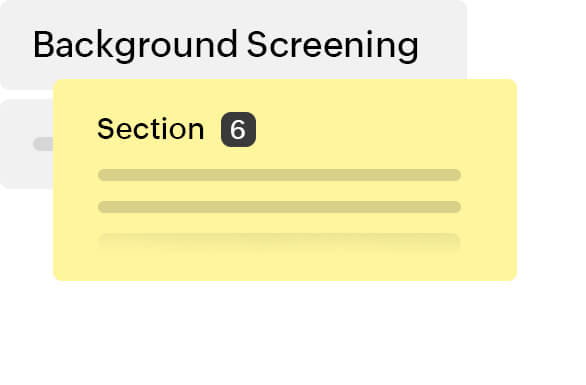Click the gray card area left of 'Background'
Image resolution: width=586 pixels, height=385 pixels.
[16, 45]
